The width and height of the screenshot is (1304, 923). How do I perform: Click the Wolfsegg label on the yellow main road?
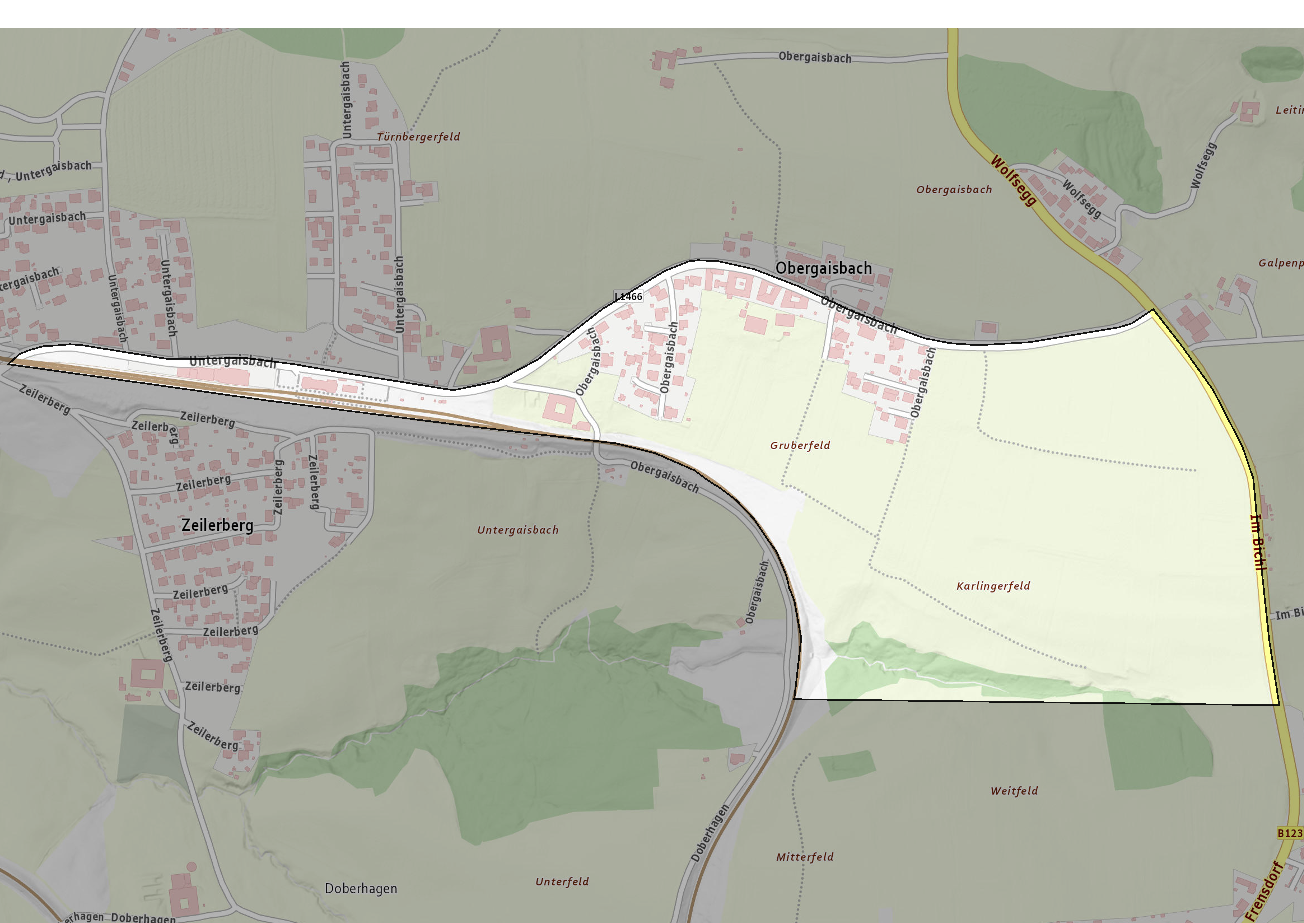[1014, 180]
